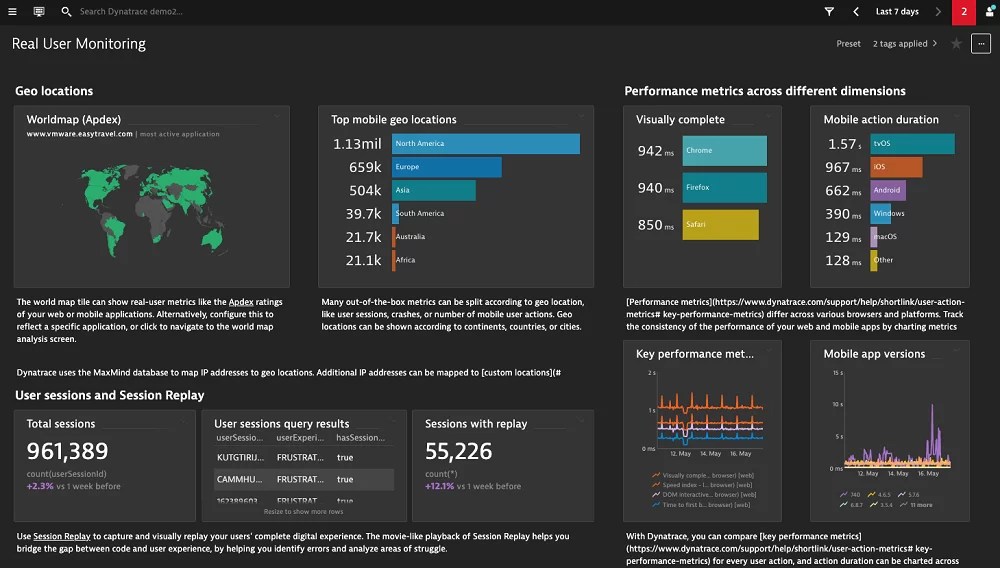
Task: Click the 1.13mil North America value
Action: (x=357, y=144)
